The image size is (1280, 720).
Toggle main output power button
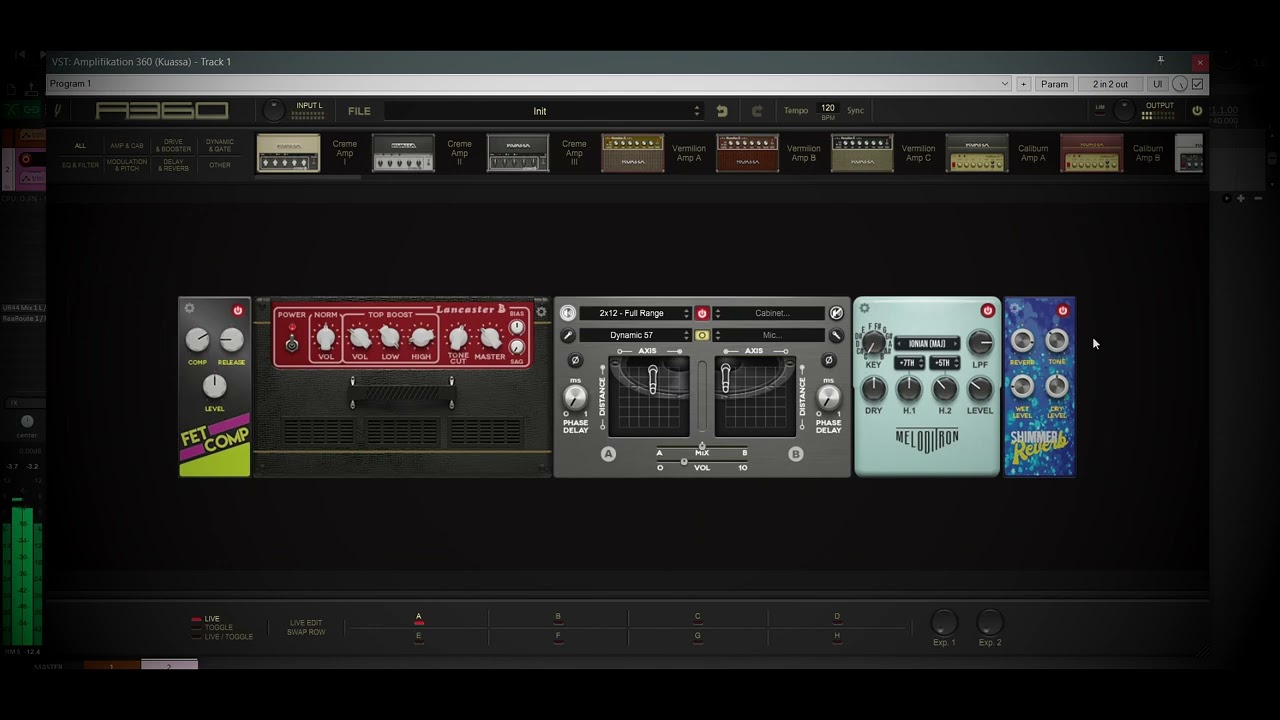coord(1197,111)
